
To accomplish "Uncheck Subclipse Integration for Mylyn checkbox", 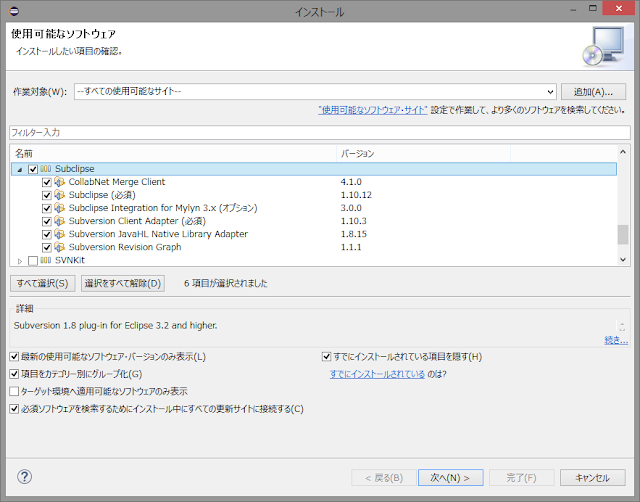I will [x=47, y=208].
